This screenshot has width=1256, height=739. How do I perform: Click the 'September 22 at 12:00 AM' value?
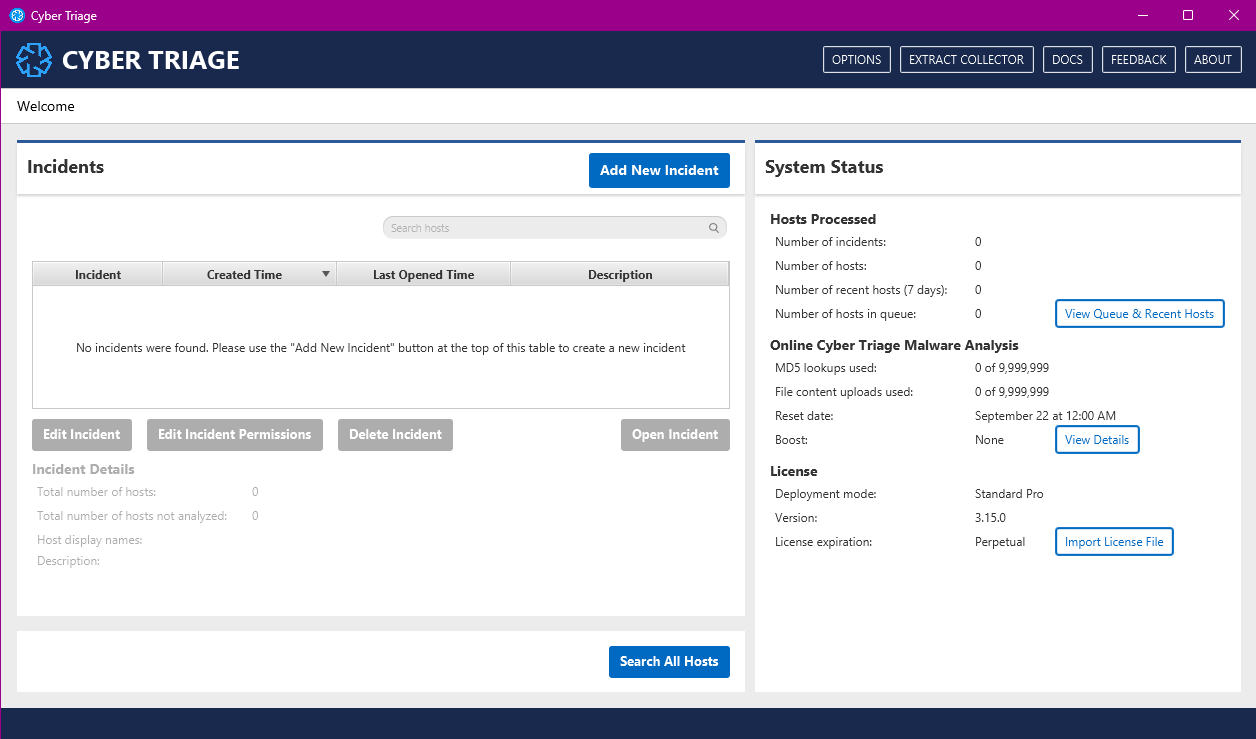[1045, 416]
